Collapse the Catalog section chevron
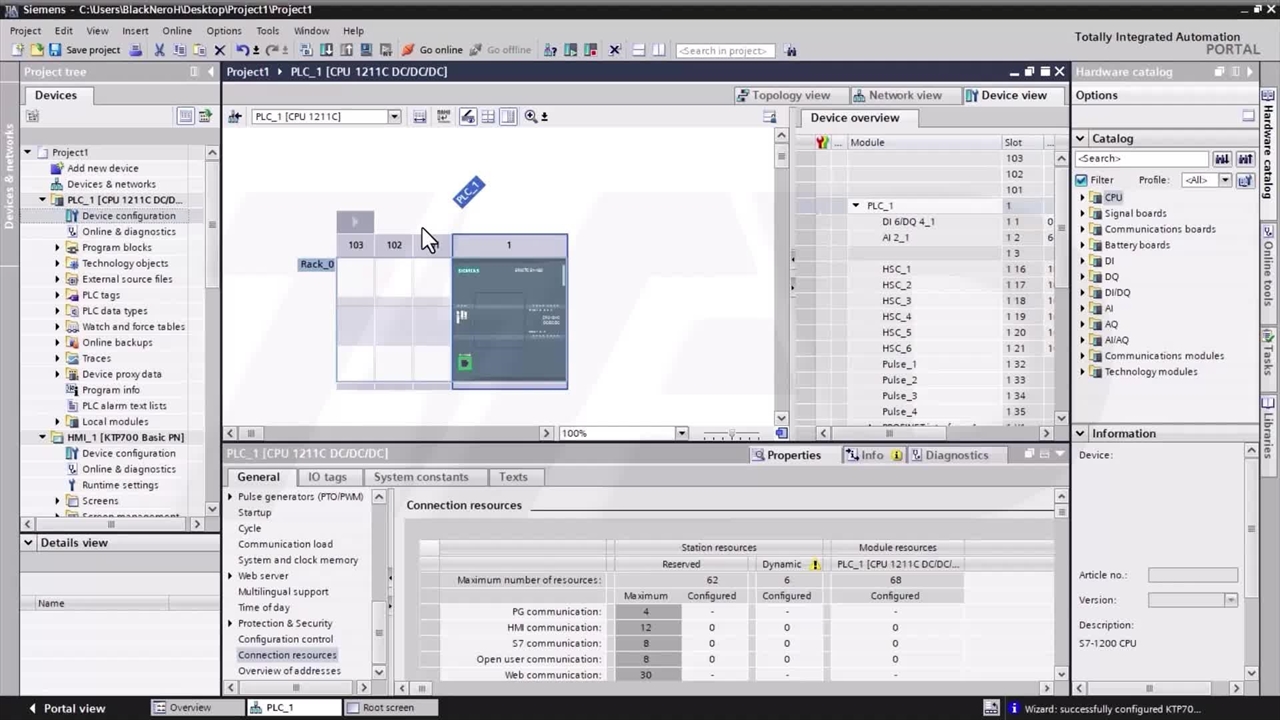The image size is (1280, 720). pyautogui.click(x=1080, y=139)
